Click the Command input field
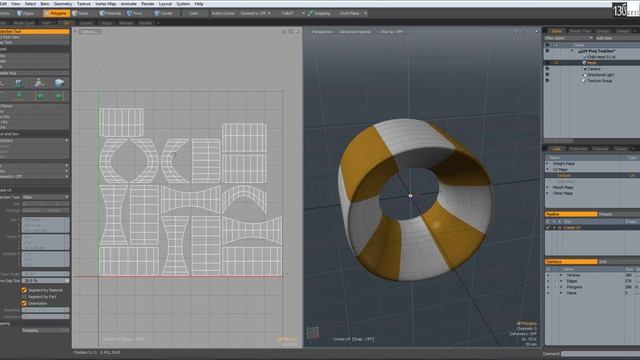 click(x=600, y=354)
